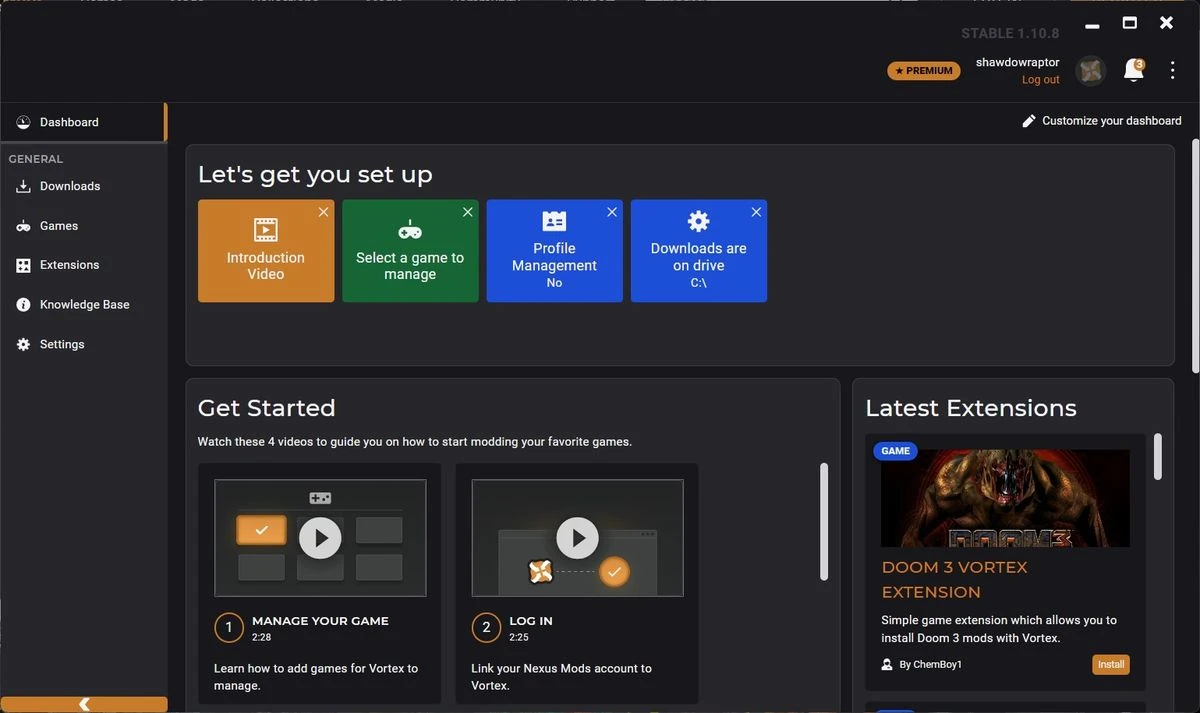Open the Downloads section
Image resolution: width=1200 pixels, height=713 pixels.
coord(83,186)
